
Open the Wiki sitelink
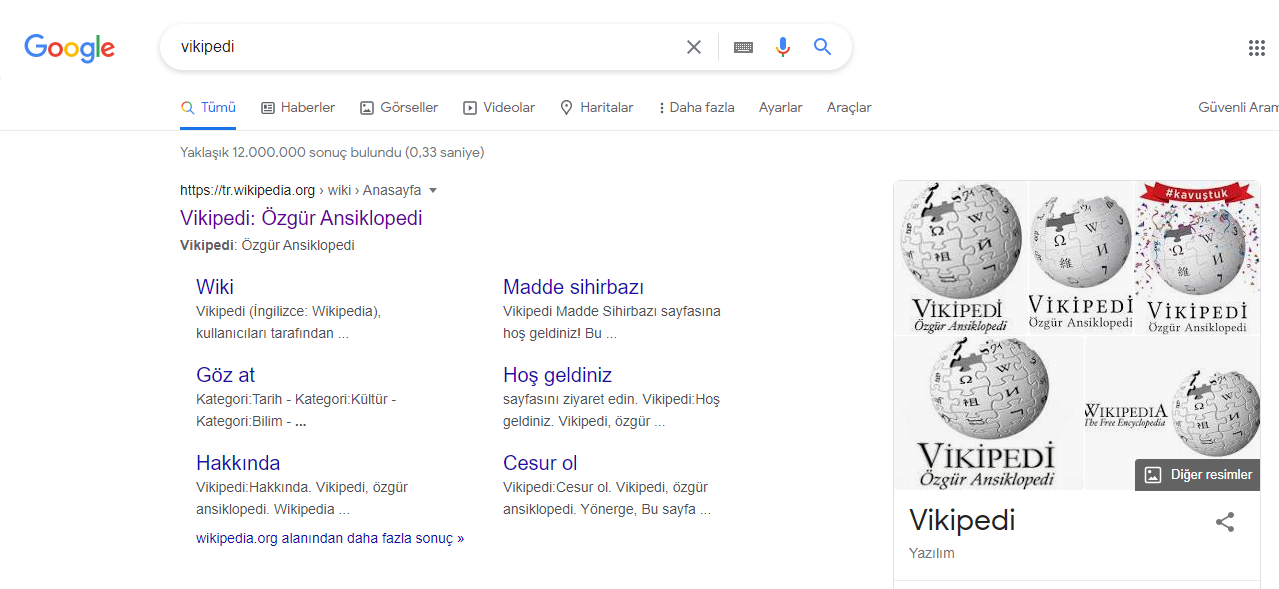(x=215, y=287)
